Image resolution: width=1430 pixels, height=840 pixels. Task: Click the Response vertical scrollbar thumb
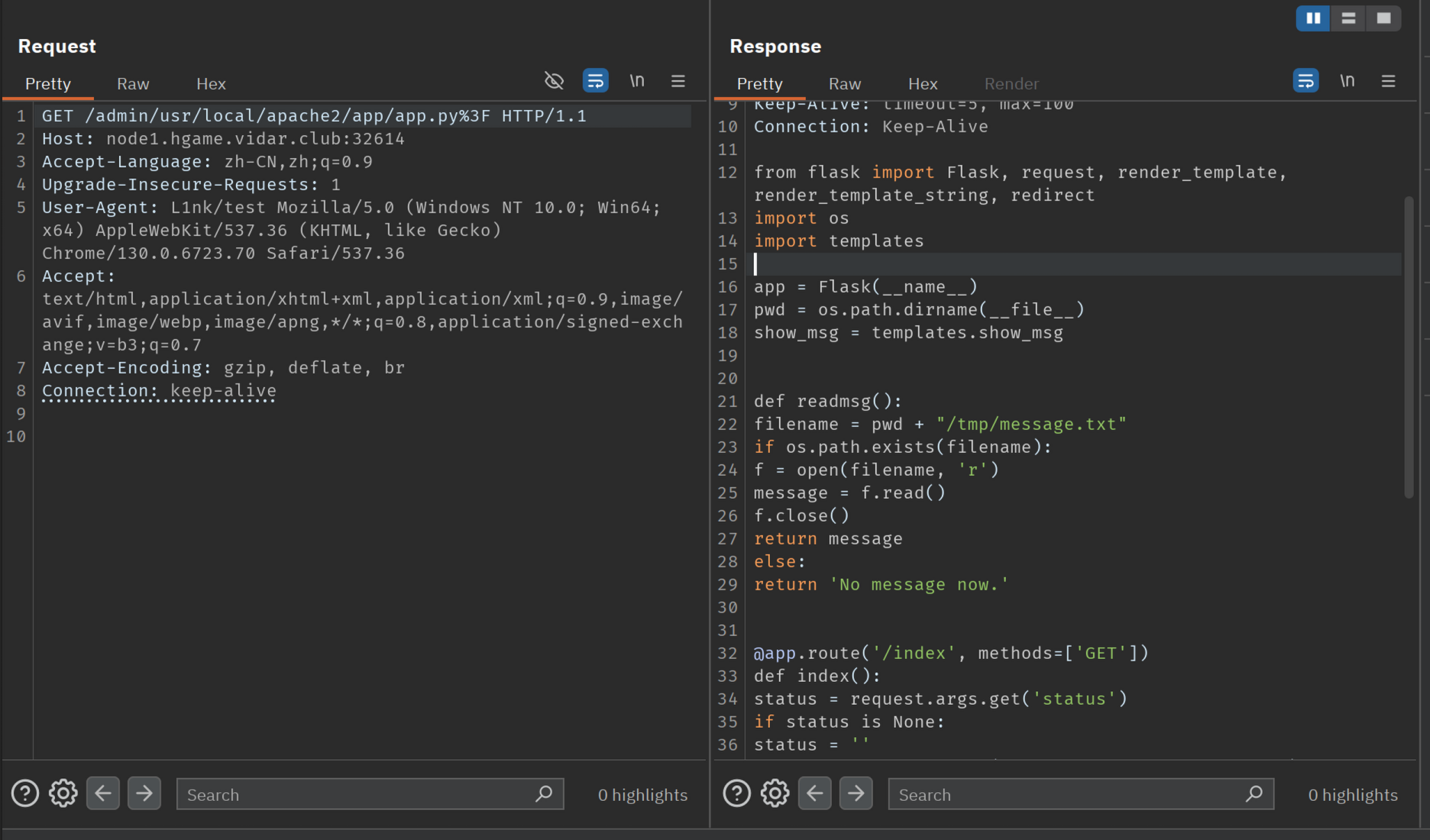point(1409,347)
